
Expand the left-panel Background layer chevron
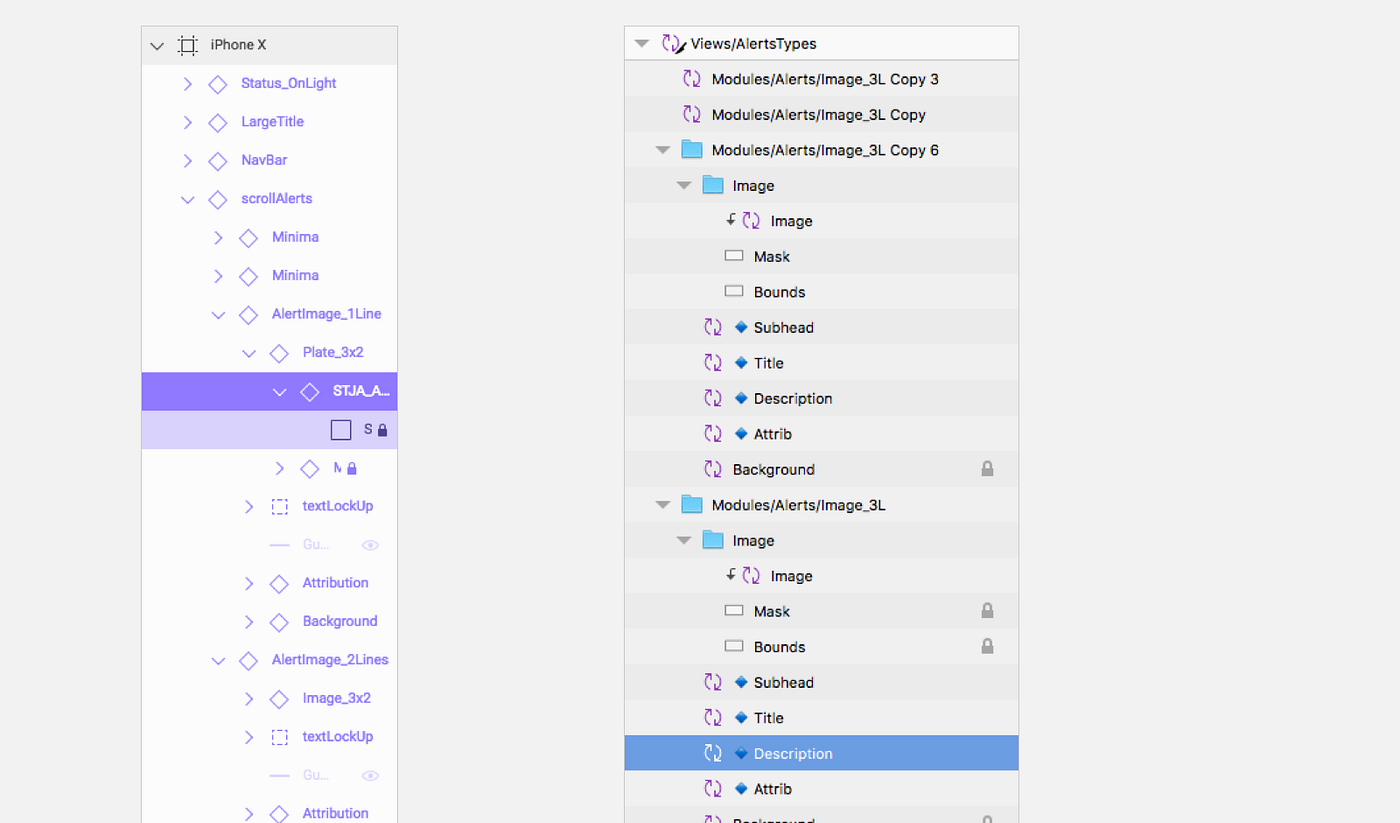[x=249, y=622]
